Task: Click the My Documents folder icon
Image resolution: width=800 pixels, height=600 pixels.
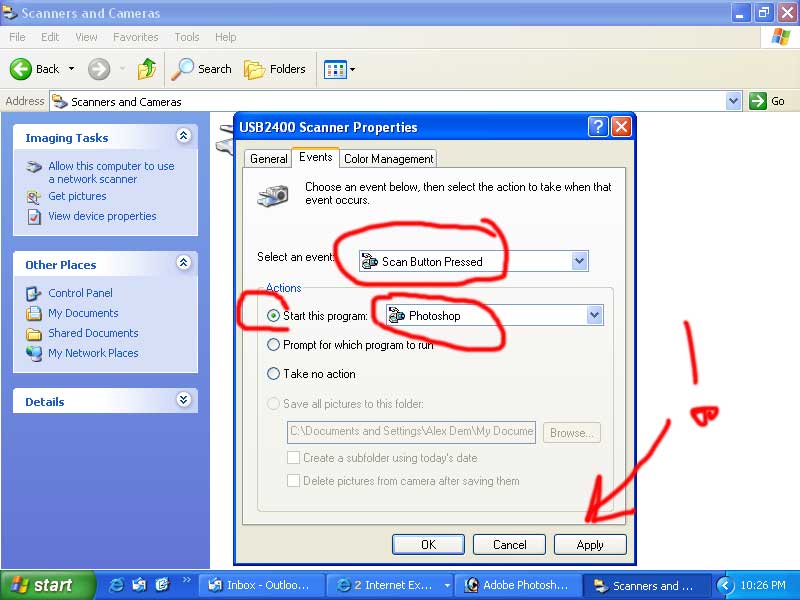Action: tap(34, 313)
